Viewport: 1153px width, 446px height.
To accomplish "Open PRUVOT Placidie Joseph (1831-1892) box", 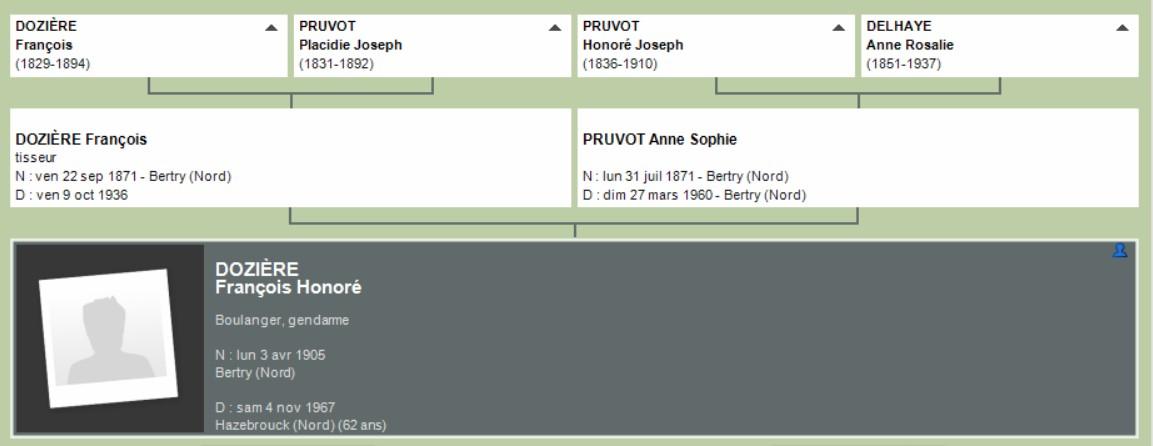I will point(432,46).
